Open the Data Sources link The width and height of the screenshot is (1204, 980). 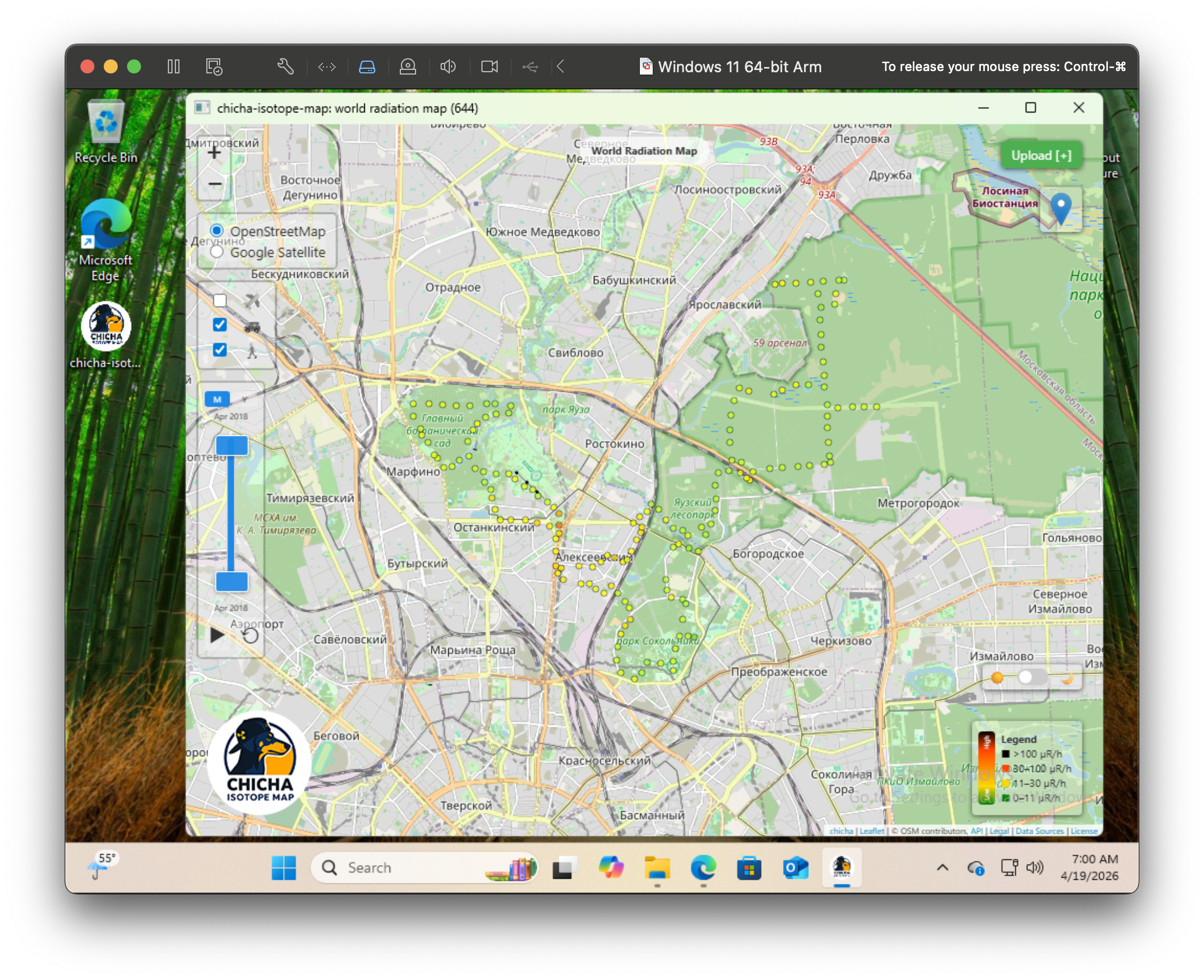click(x=1040, y=831)
